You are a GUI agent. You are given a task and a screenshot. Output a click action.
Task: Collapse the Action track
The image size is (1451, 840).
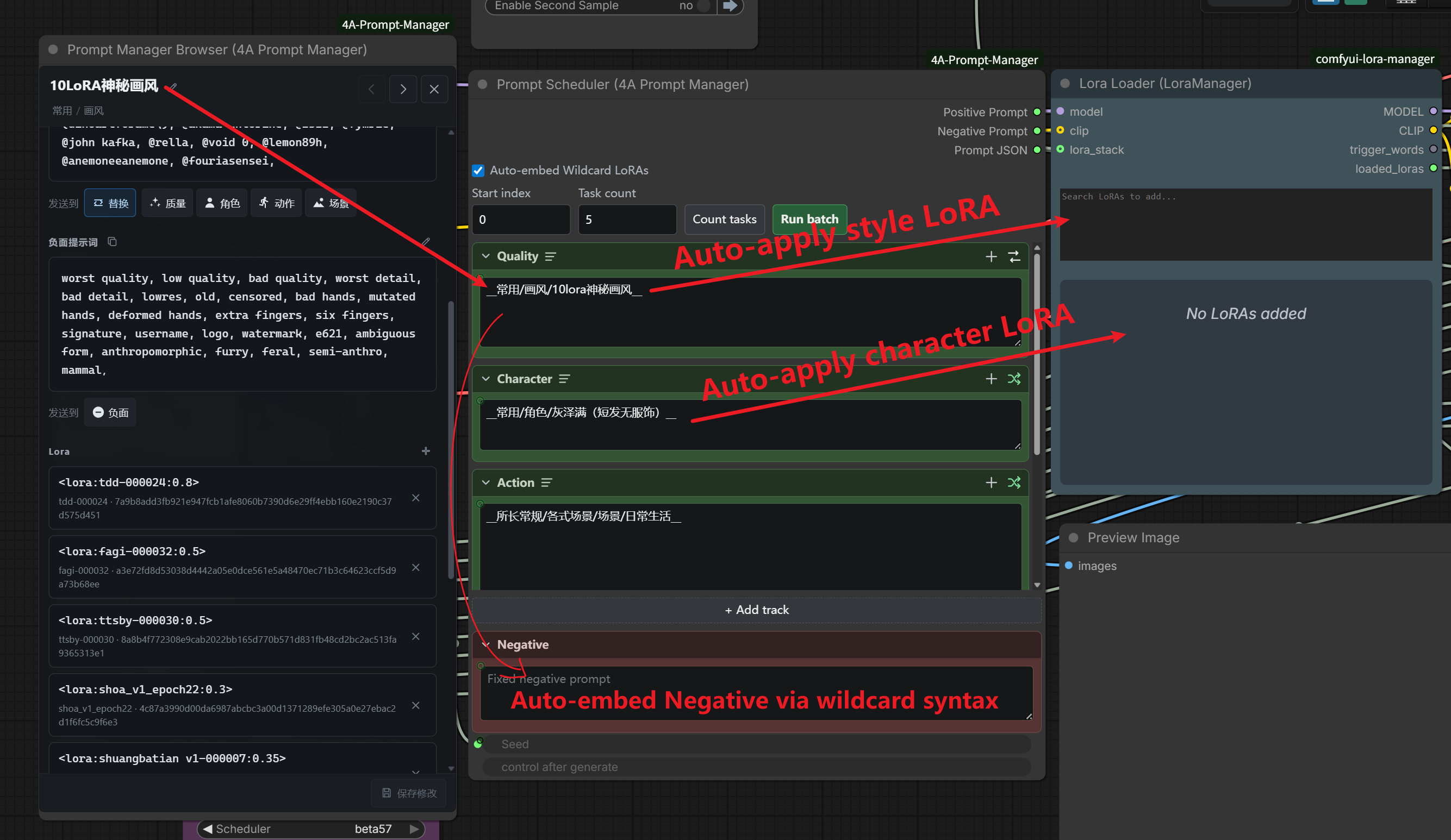pyautogui.click(x=485, y=482)
